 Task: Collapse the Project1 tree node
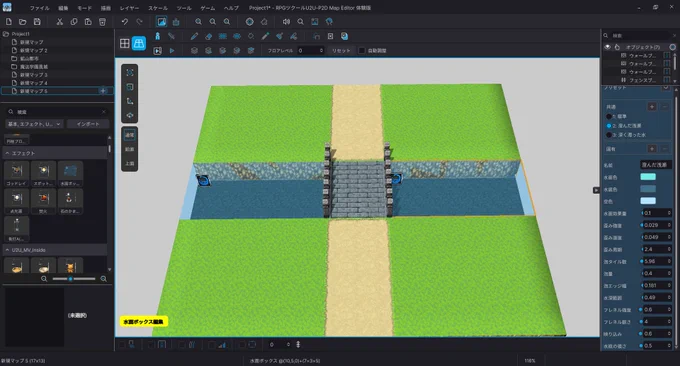[6, 34]
